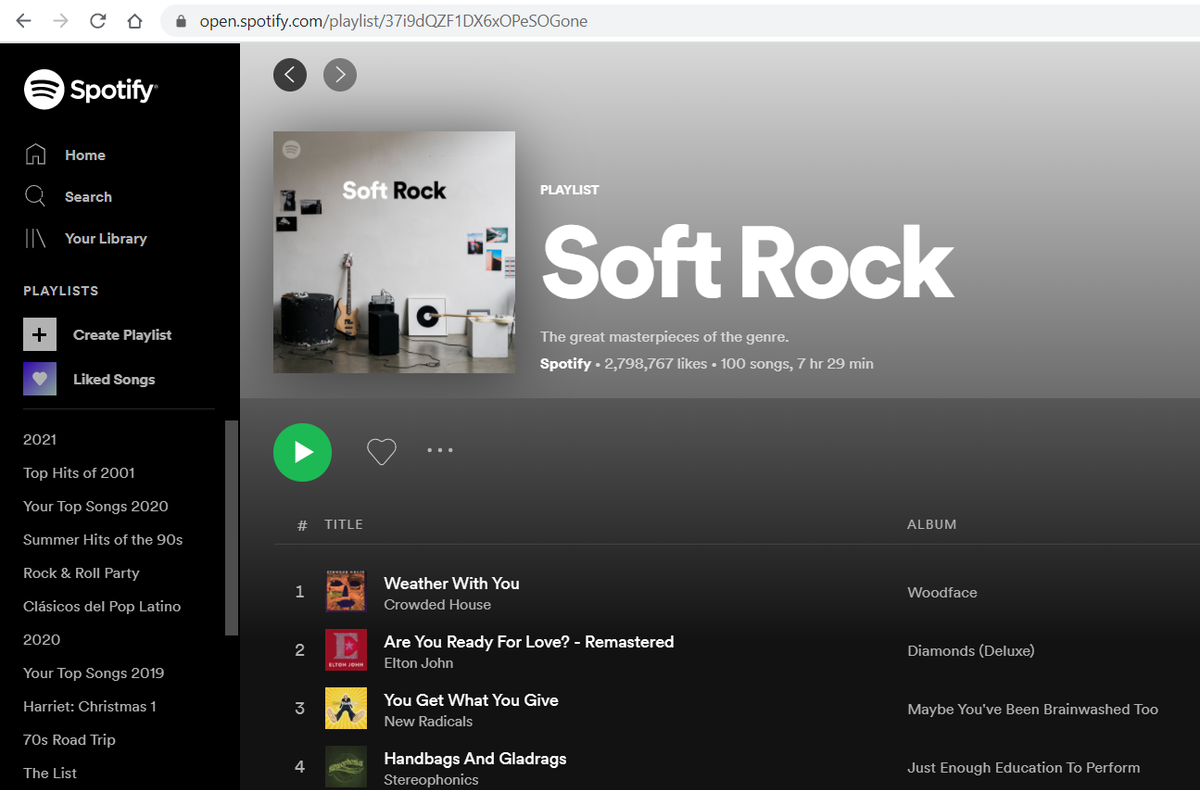Go back with the round back arrow
Image resolution: width=1200 pixels, height=790 pixels.
tap(290, 74)
